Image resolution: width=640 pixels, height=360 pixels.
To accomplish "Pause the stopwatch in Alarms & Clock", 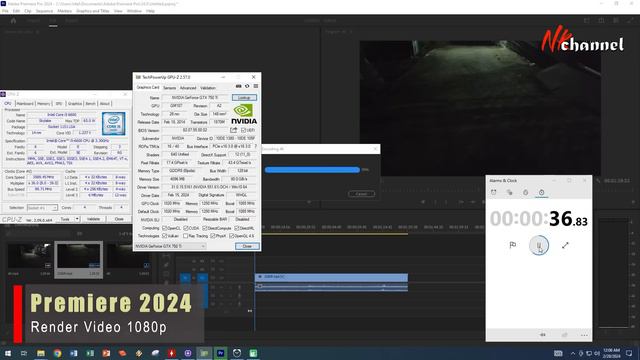I will (x=539, y=245).
